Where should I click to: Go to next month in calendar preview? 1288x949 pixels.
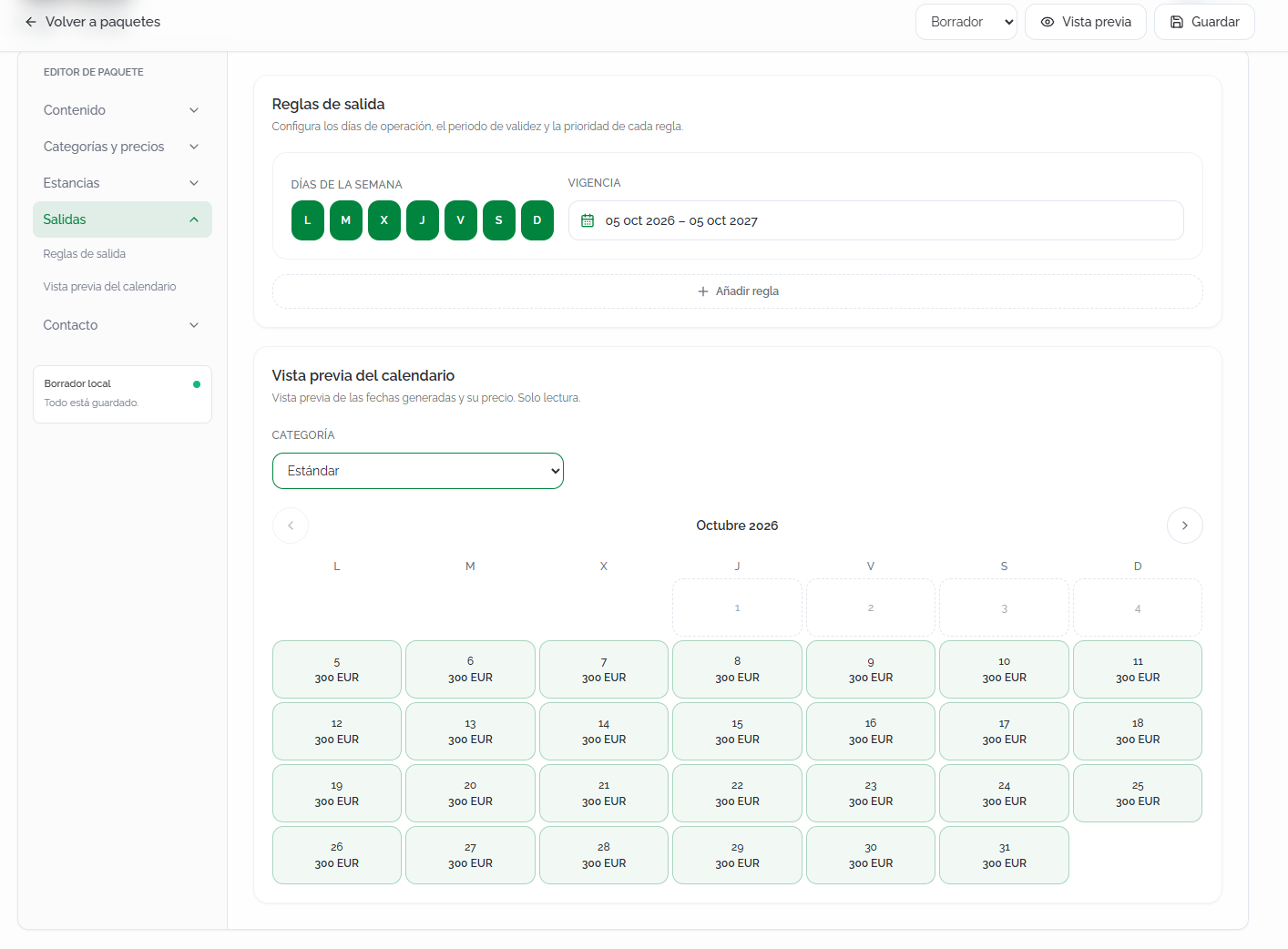click(1184, 526)
